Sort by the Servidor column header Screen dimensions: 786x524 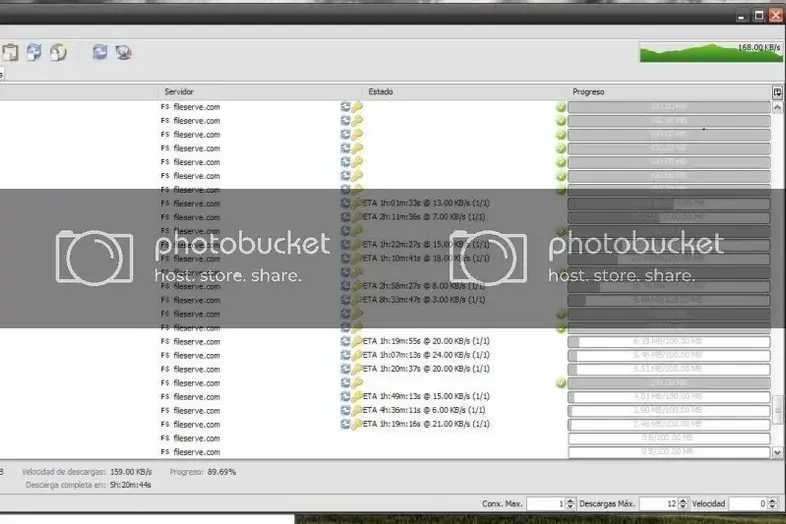[261, 92]
